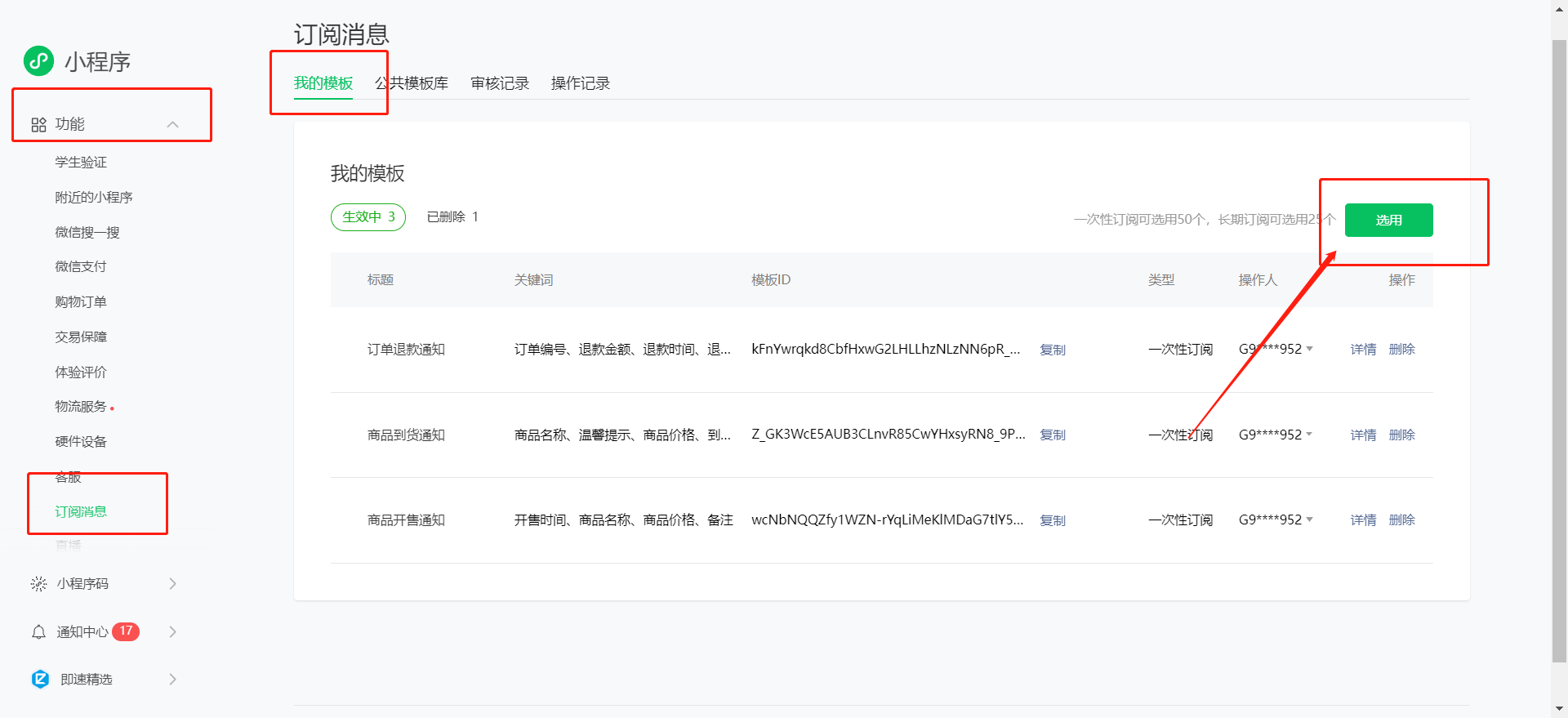Open 小程序码 menu label
1568x718 pixels.
coord(82,584)
